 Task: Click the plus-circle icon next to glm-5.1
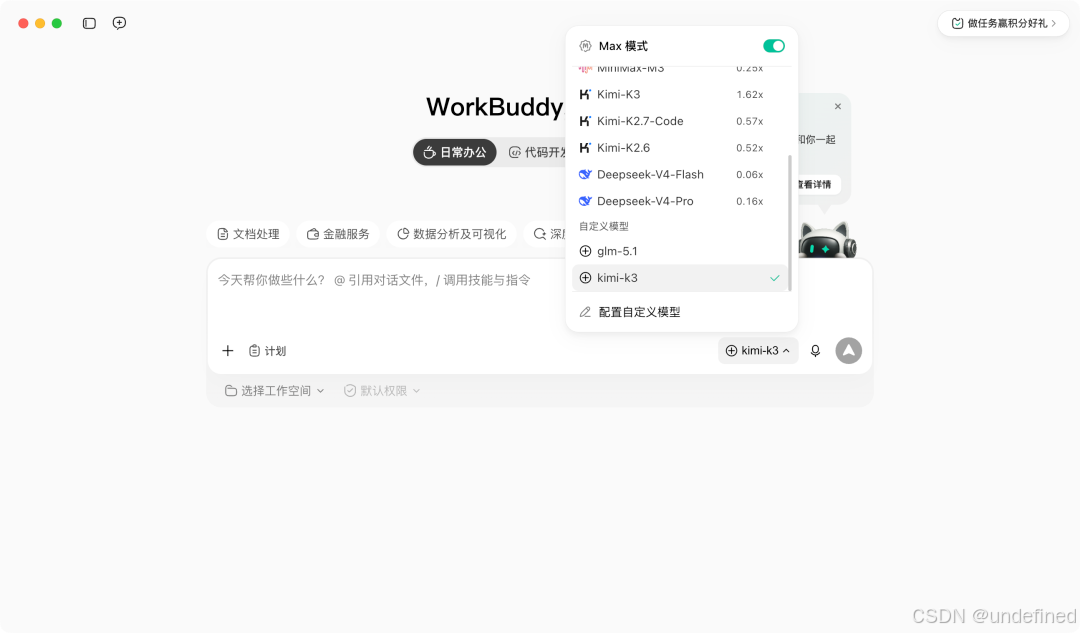[585, 251]
